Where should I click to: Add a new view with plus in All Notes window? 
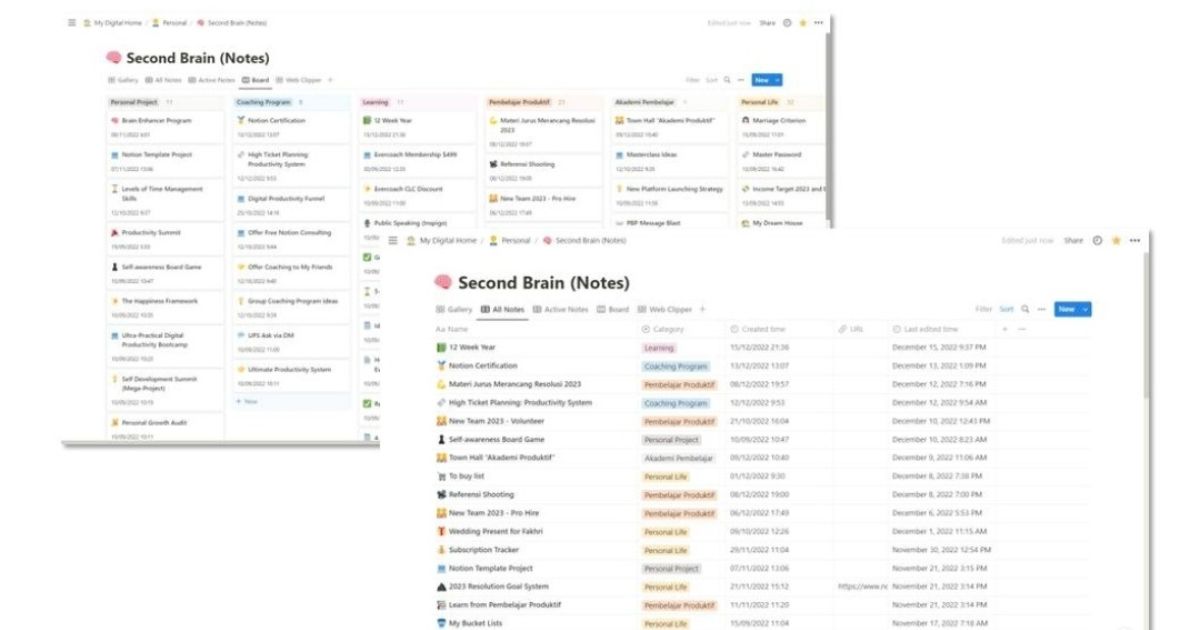pyautogui.click(x=703, y=309)
